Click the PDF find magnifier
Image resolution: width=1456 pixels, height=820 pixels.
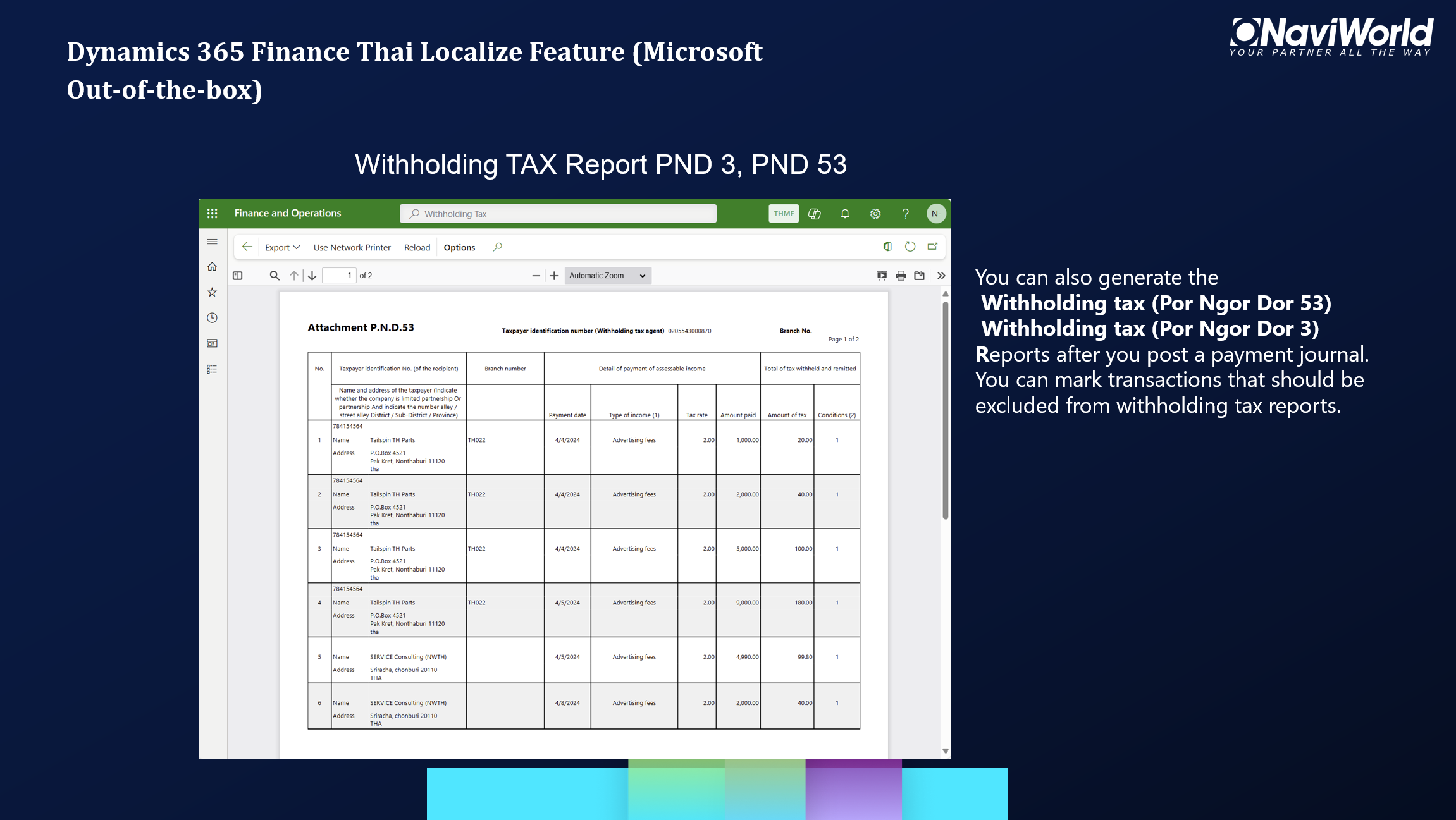275,276
